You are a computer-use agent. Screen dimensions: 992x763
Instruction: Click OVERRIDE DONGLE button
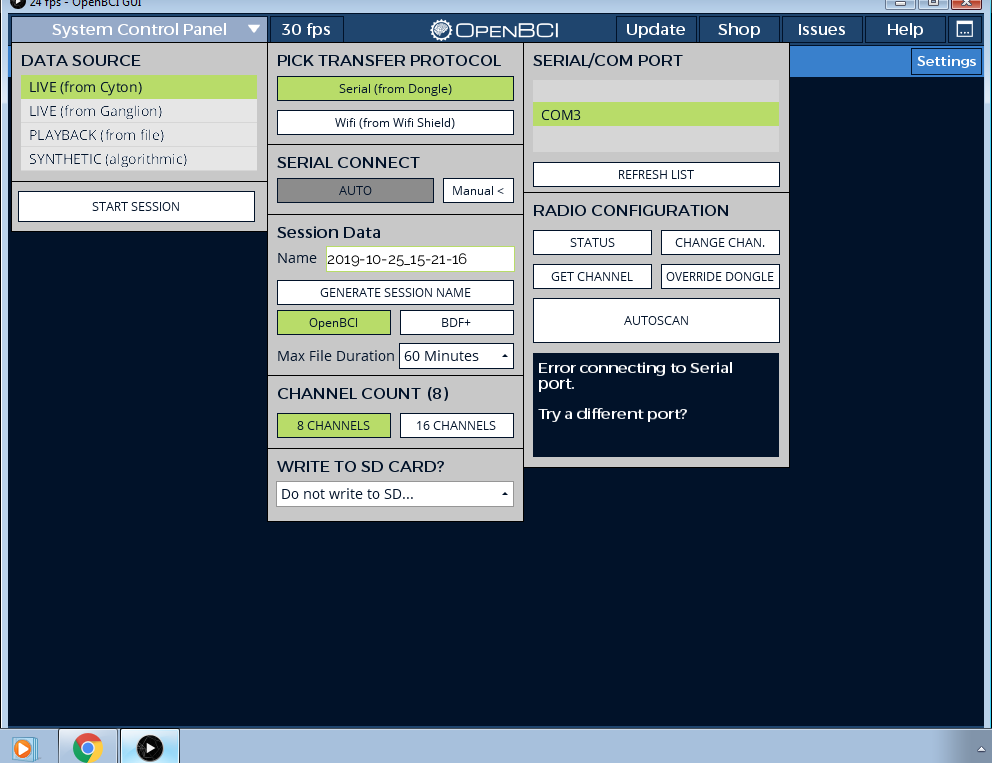(720, 276)
